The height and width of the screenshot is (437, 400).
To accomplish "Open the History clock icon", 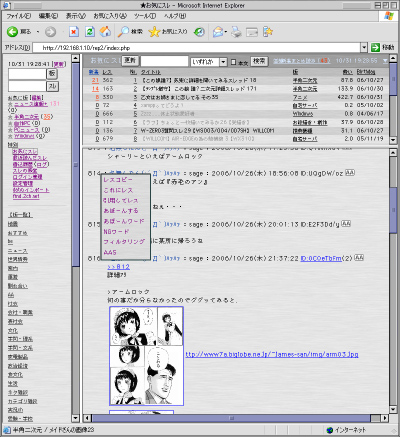I will tap(199, 32).
